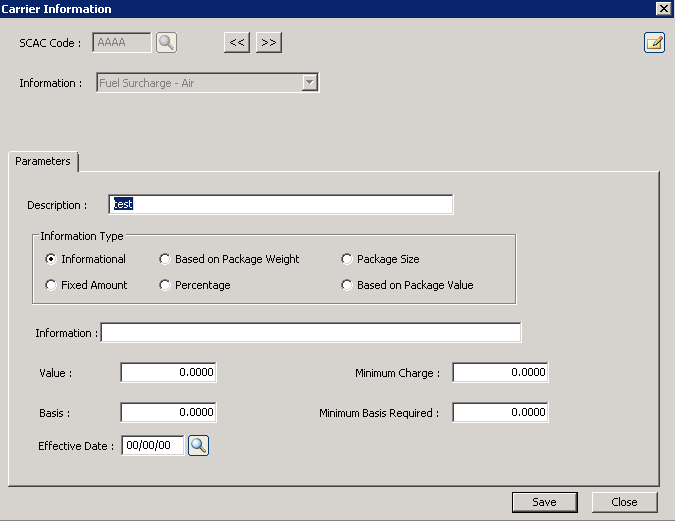The image size is (675, 521).
Task: Go to previous carrier record
Action: click(237, 42)
